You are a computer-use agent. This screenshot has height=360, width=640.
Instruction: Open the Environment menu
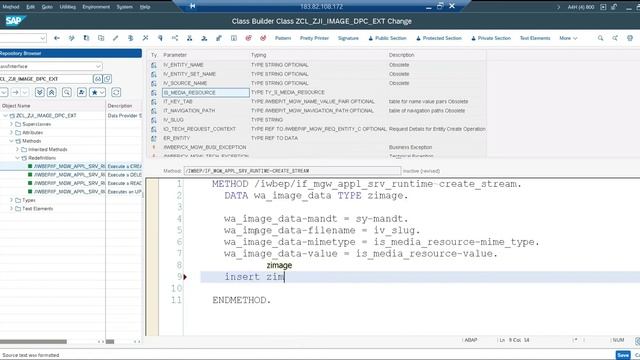(96, 7)
